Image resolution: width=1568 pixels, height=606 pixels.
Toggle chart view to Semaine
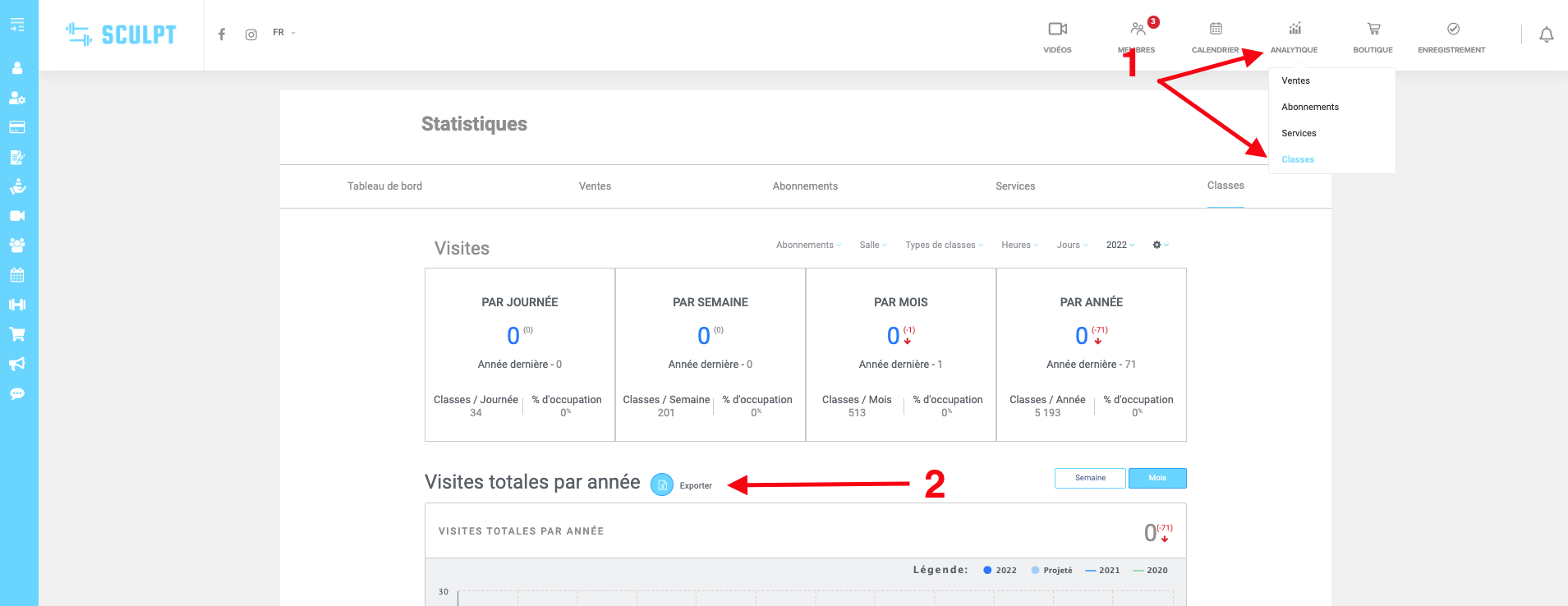point(1090,478)
